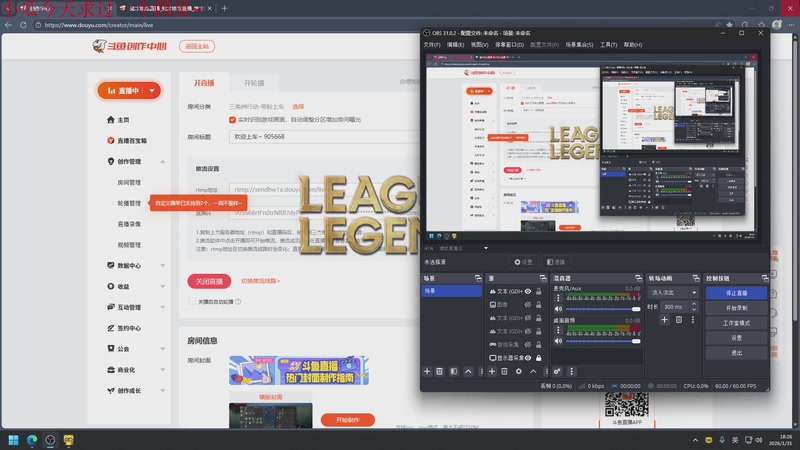The width and height of the screenshot is (800, 450).
Task: Open the OBS 工具(T) menu
Action: point(608,45)
